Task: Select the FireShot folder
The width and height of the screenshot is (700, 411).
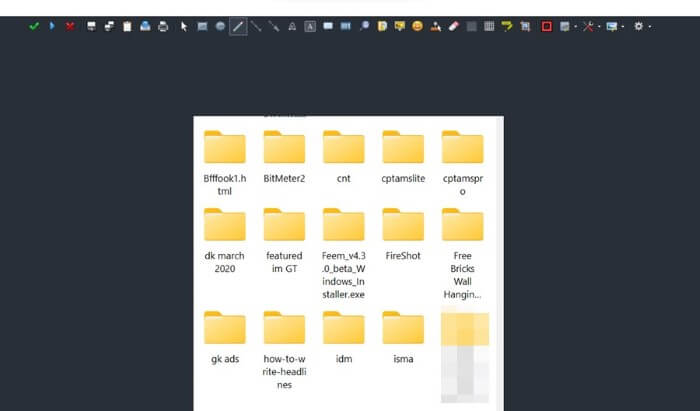Action: [x=403, y=235]
